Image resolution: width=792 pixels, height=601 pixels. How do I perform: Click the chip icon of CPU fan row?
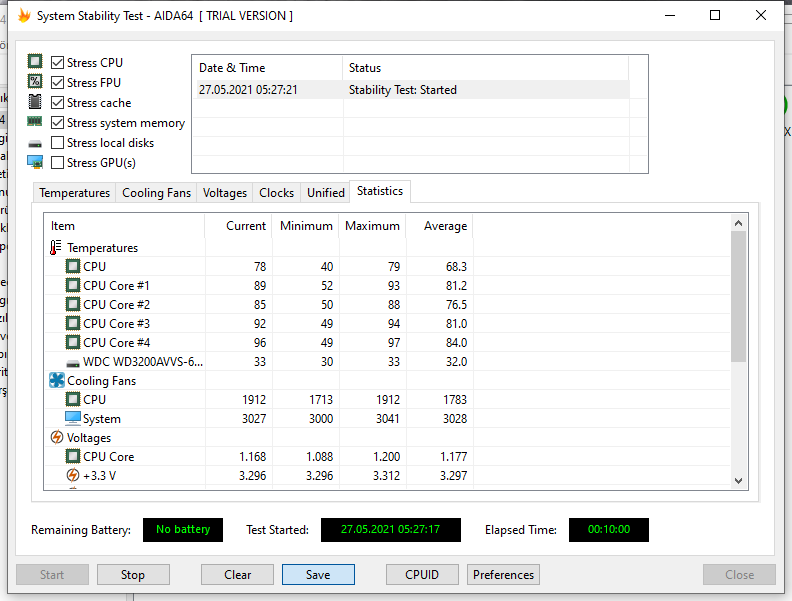click(x=73, y=399)
